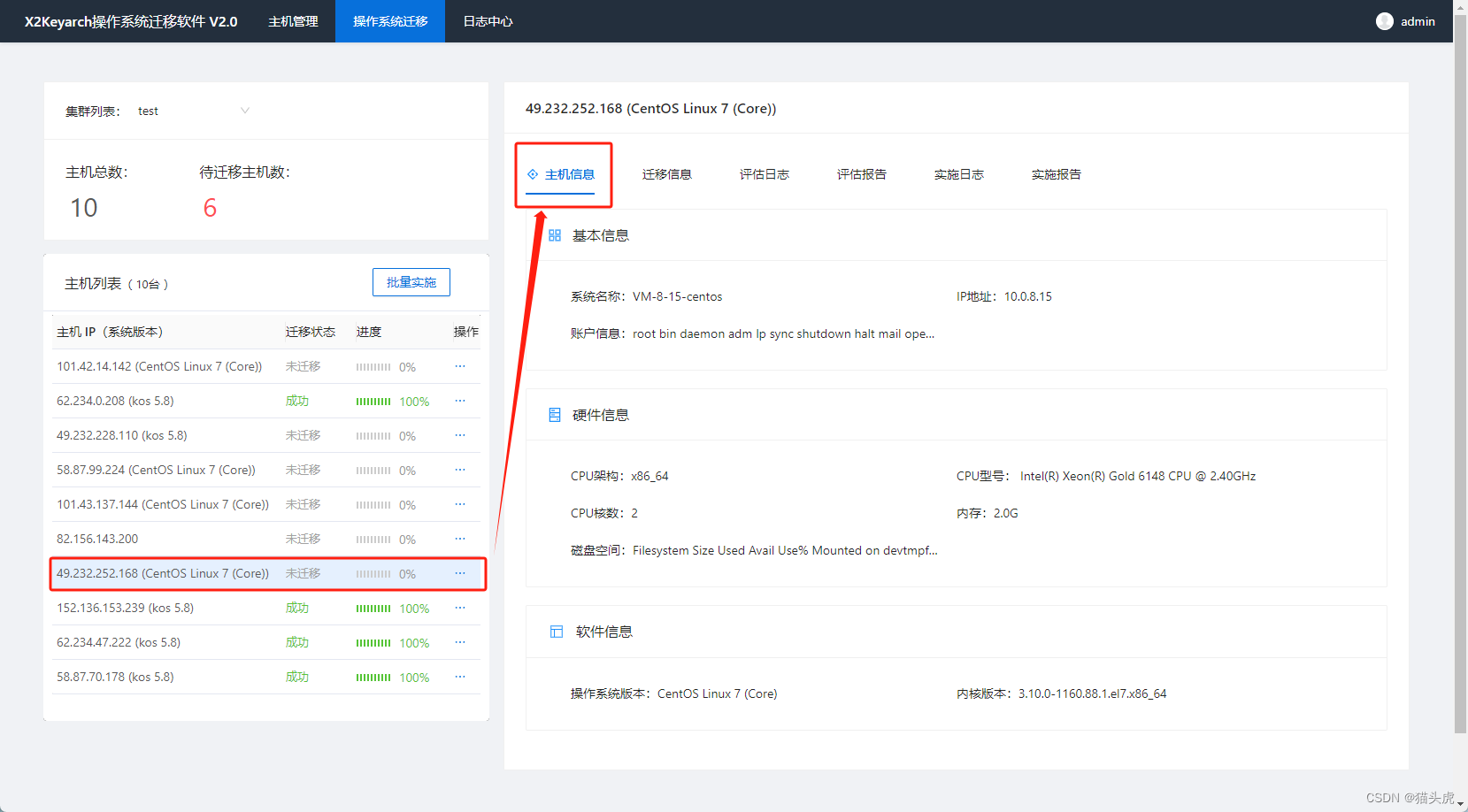This screenshot has height=812, width=1468.
Task: Switch to the 实施日志 tab
Action: click(x=959, y=174)
